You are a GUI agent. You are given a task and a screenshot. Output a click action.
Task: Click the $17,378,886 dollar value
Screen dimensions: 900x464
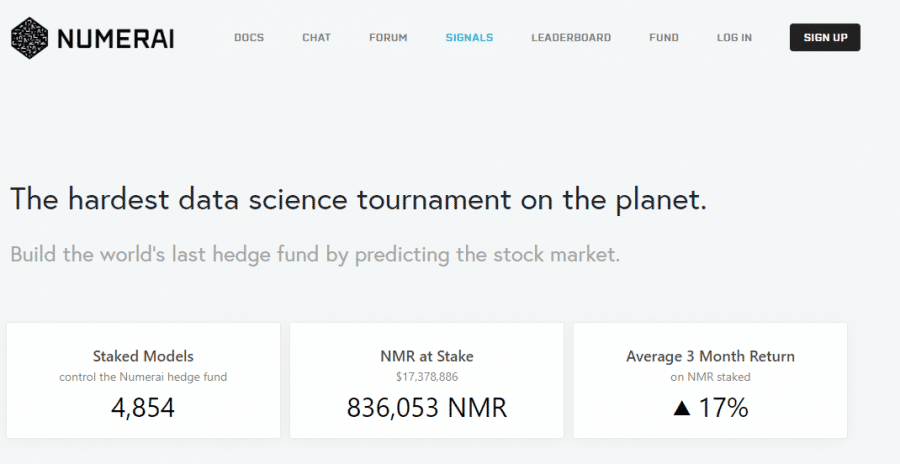coord(427,377)
